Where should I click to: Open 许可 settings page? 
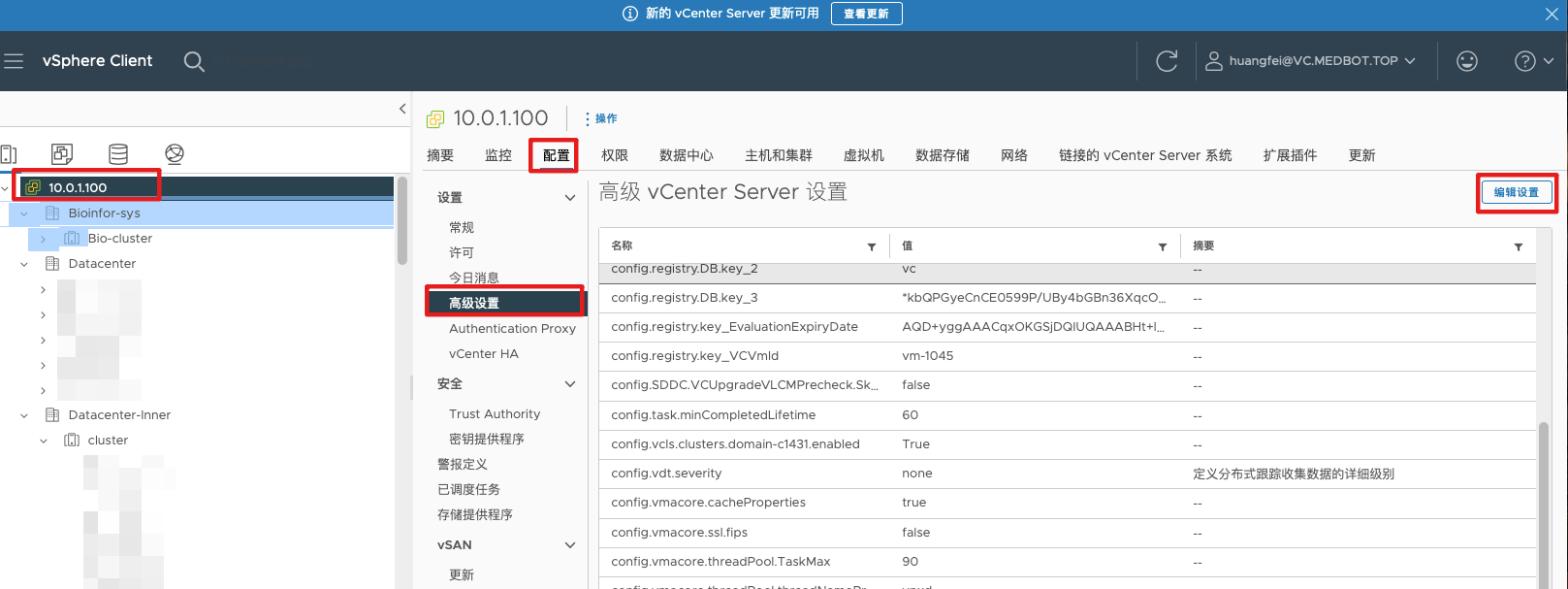pos(462,253)
